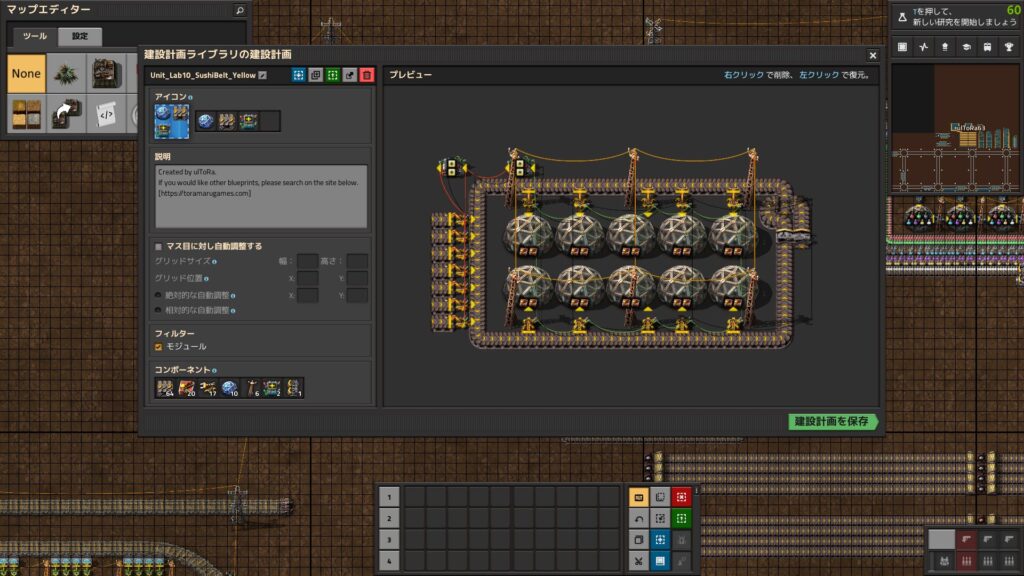Click the blue blueprint book shortcut button
Screen dimensions: 1024x576
coord(660,561)
